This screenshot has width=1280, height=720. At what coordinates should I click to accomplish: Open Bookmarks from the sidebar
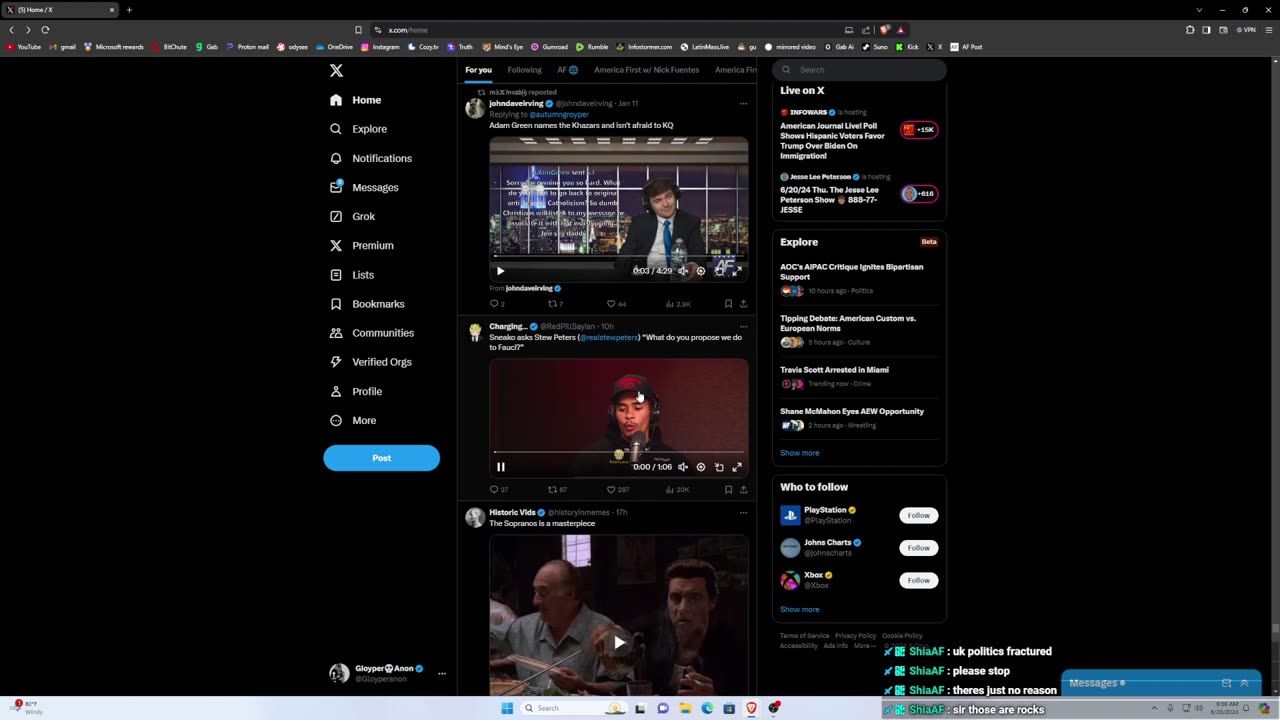(367, 304)
